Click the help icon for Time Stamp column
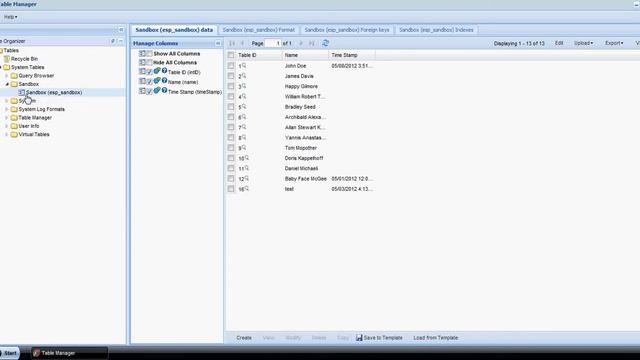This screenshot has width=640, height=360. (x=164, y=91)
